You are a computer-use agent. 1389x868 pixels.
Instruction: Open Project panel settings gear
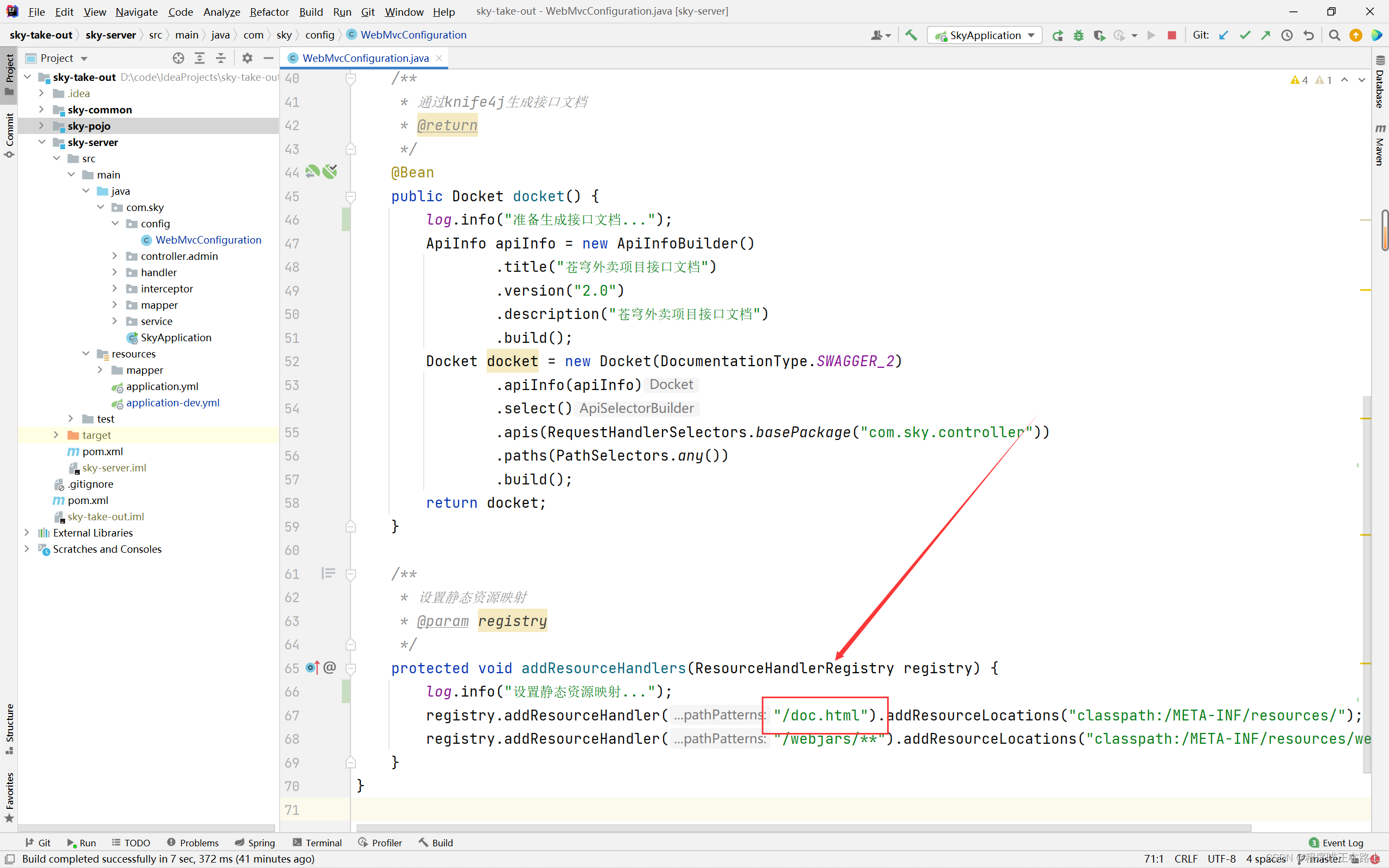(247, 58)
